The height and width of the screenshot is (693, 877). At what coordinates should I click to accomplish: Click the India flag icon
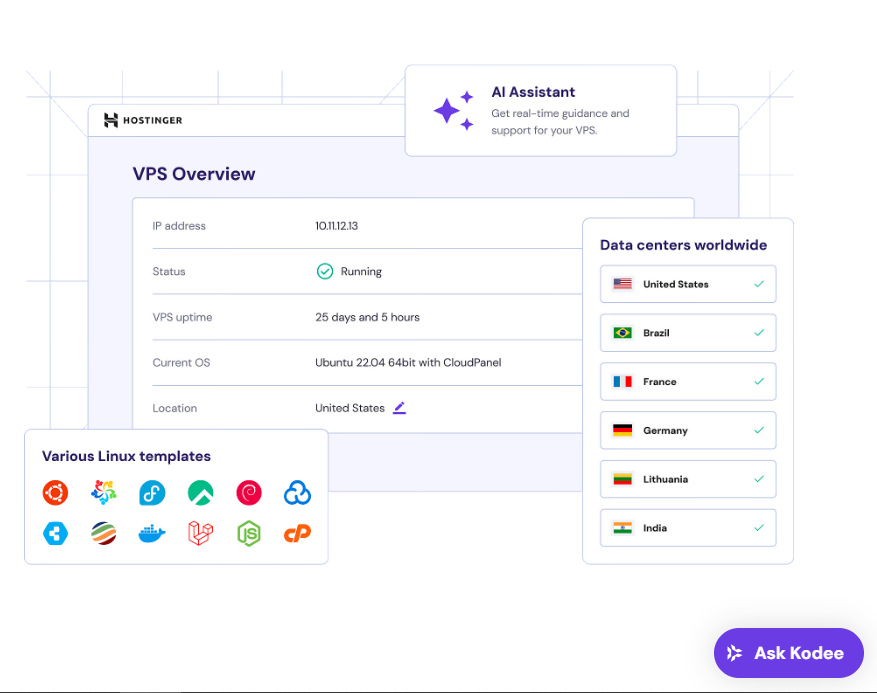point(623,528)
